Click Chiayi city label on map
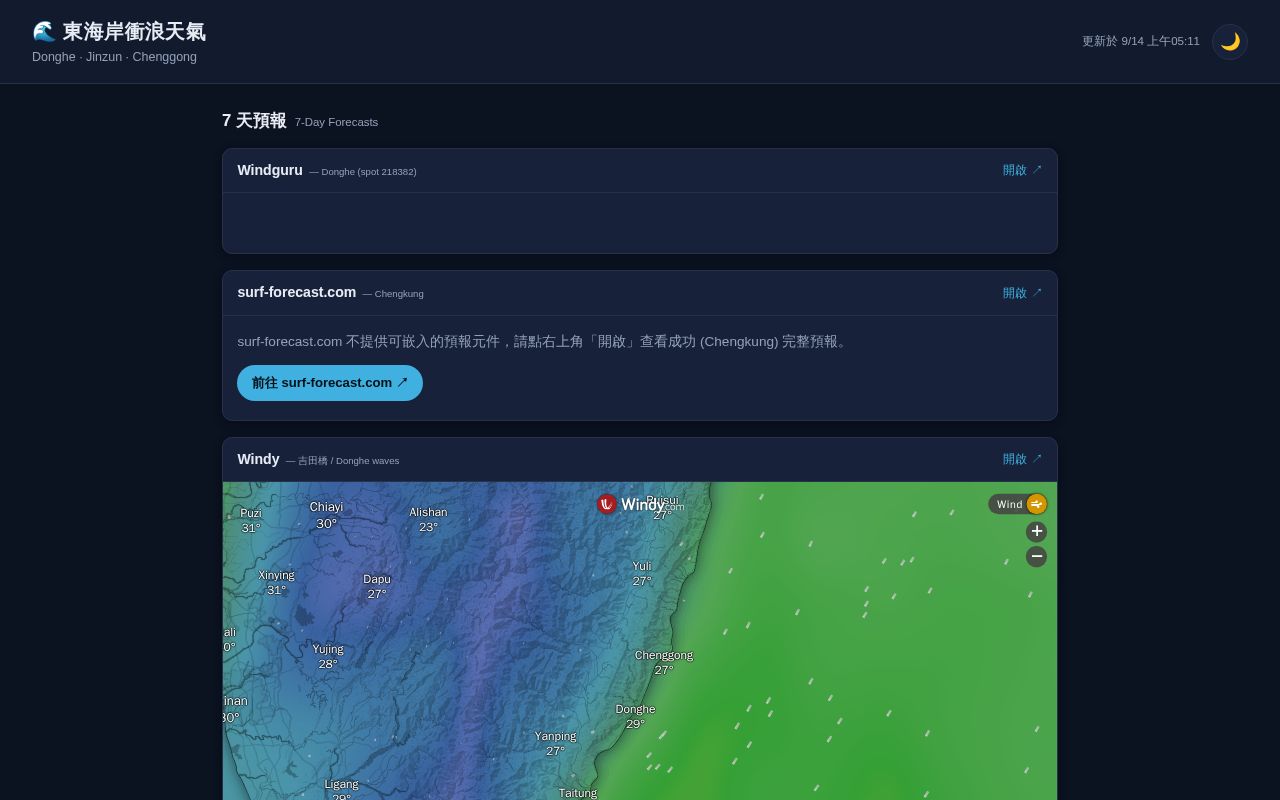The height and width of the screenshot is (800, 1280). pyautogui.click(x=326, y=507)
